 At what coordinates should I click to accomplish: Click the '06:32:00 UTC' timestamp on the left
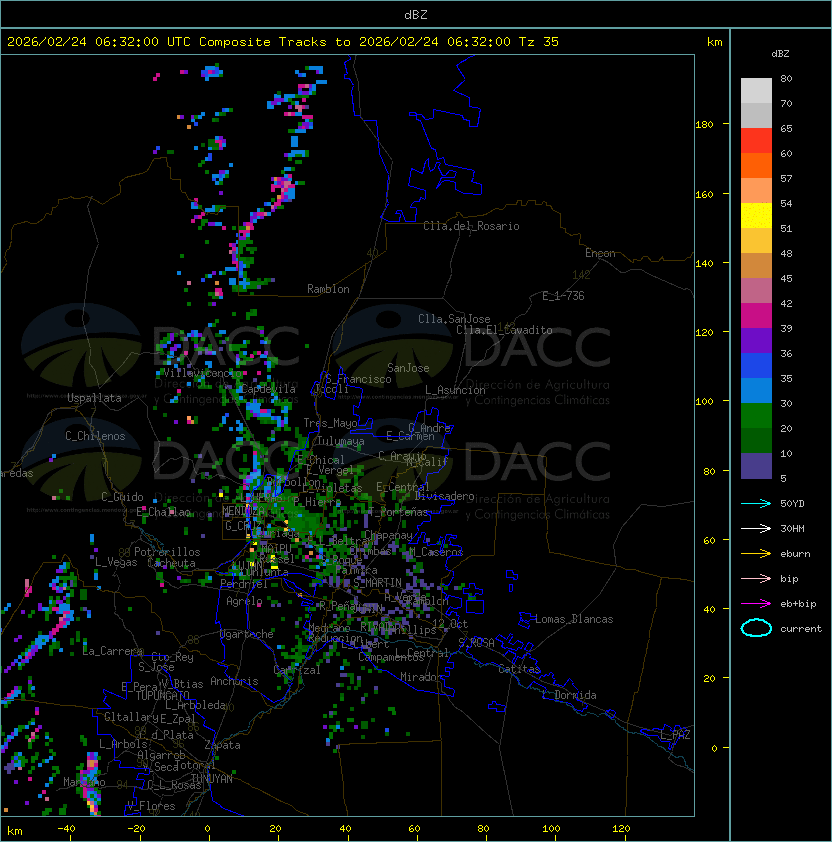[143, 42]
